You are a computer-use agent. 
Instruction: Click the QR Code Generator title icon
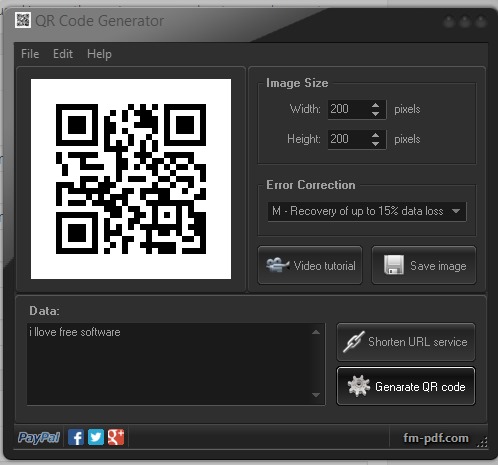[23, 20]
